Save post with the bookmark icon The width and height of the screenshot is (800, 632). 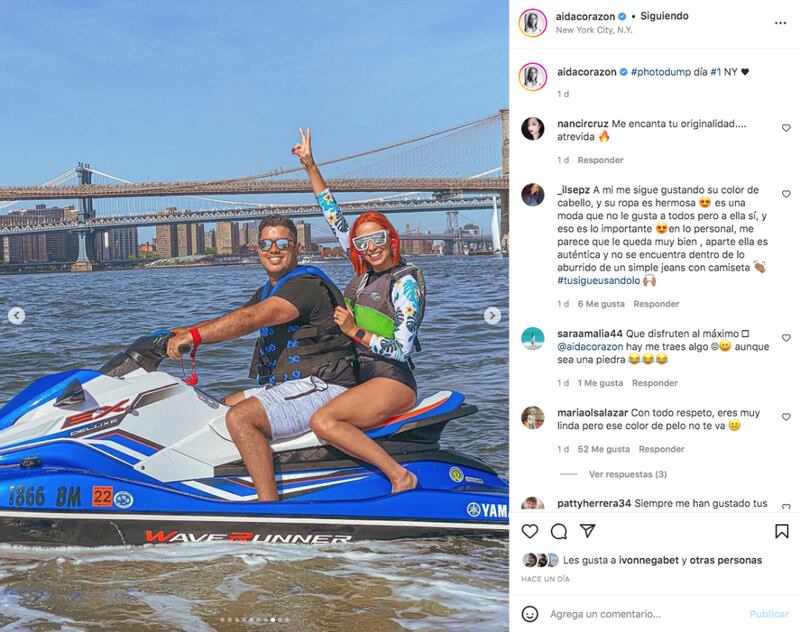tap(781, 532)
